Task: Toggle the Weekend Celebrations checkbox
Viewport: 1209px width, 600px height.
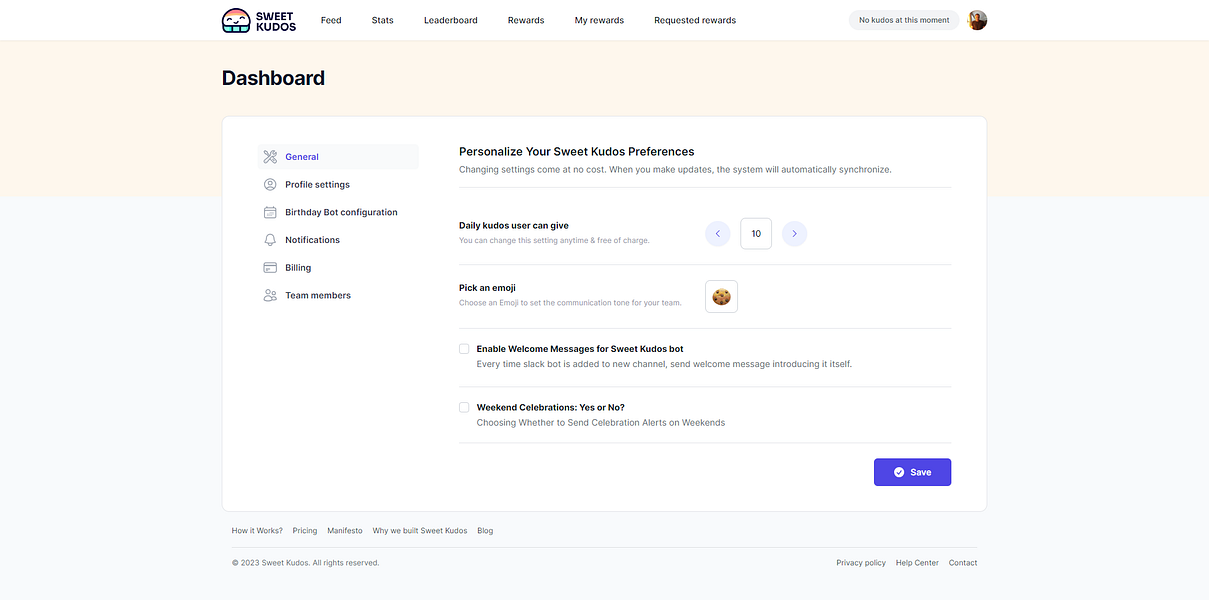Action: pyautogui.click(x=464, y=407)
